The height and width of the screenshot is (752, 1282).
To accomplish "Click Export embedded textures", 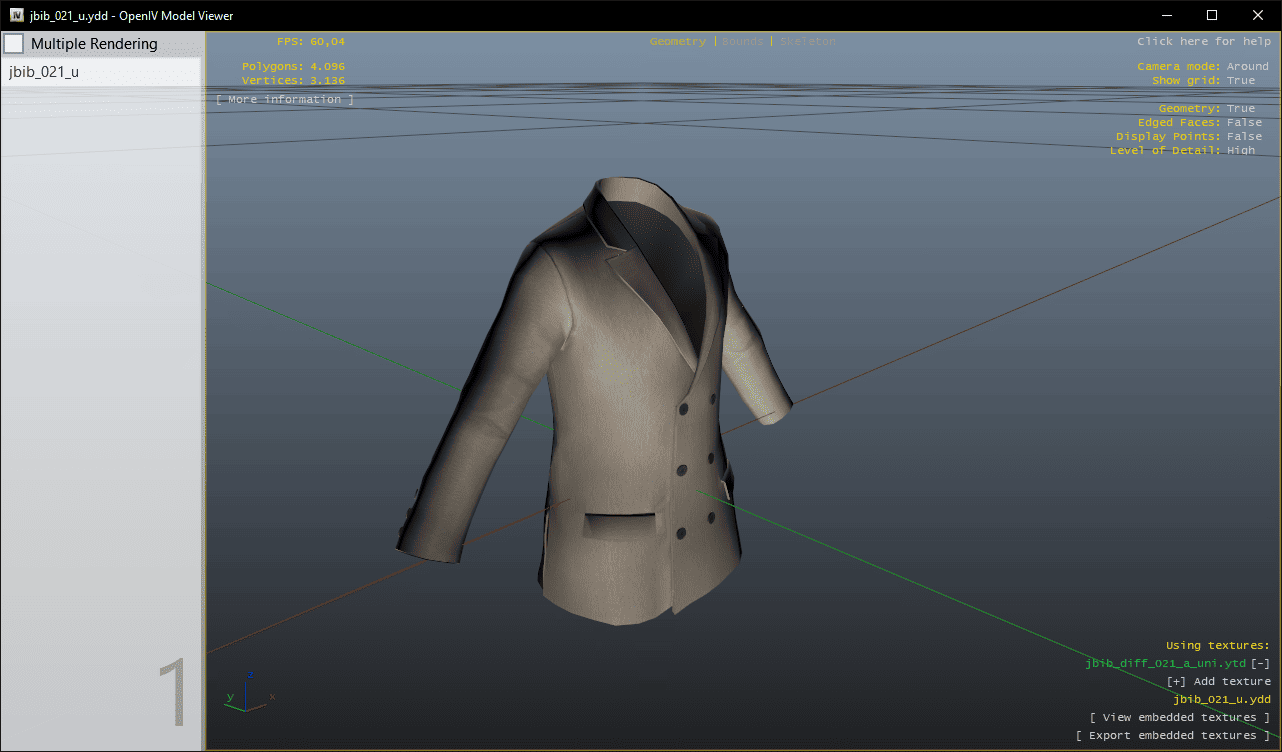I will (x=1172, y=736).
